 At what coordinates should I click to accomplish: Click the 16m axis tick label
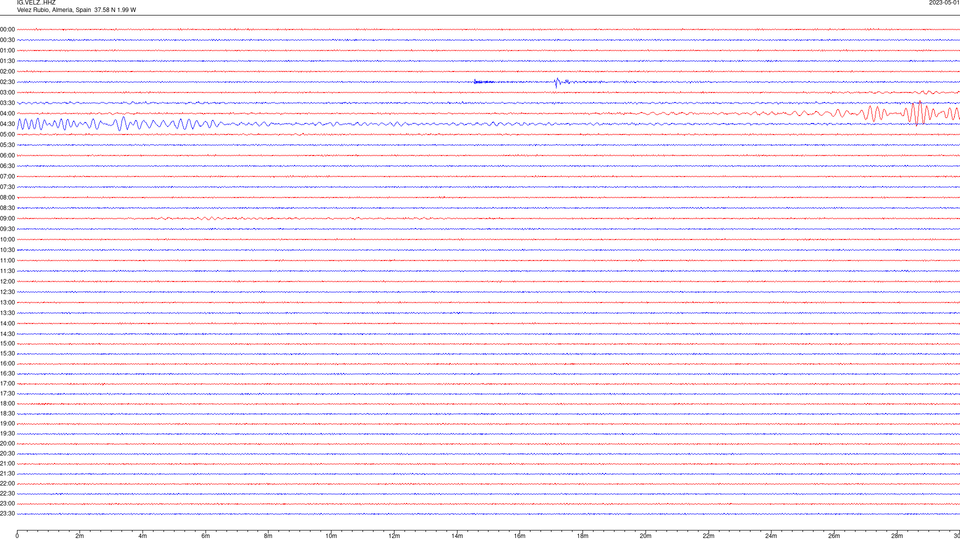coord(520,536)
